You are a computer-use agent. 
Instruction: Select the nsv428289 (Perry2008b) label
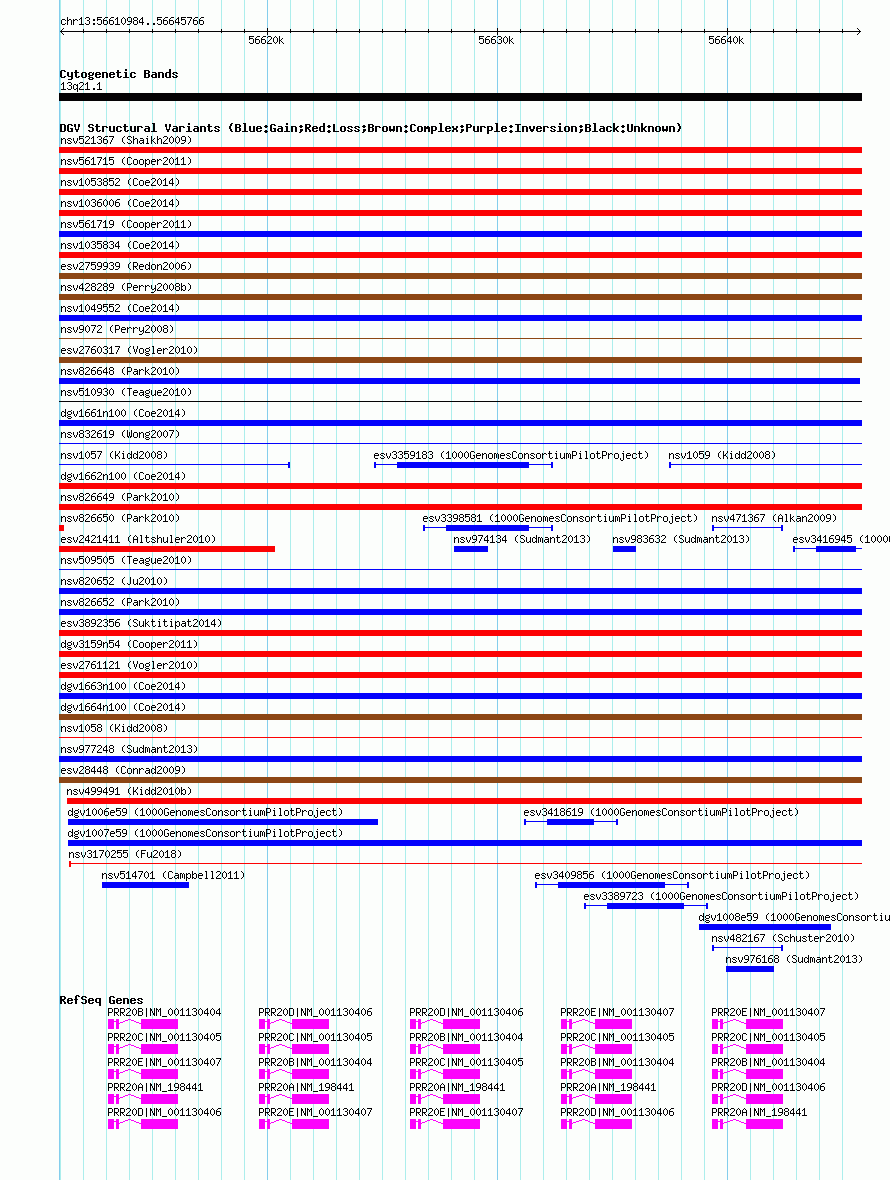pos(126,287)
